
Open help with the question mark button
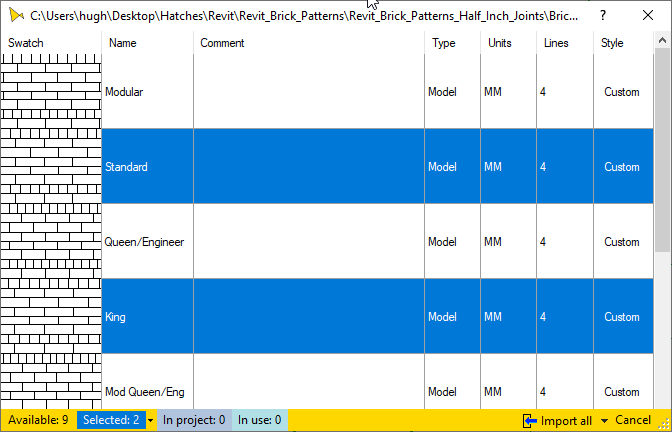(603, 16)
